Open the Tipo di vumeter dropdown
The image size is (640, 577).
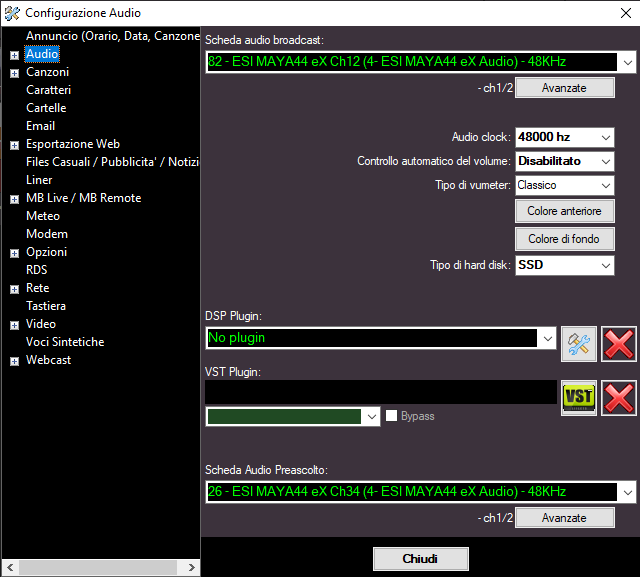(x=606, y=185)
